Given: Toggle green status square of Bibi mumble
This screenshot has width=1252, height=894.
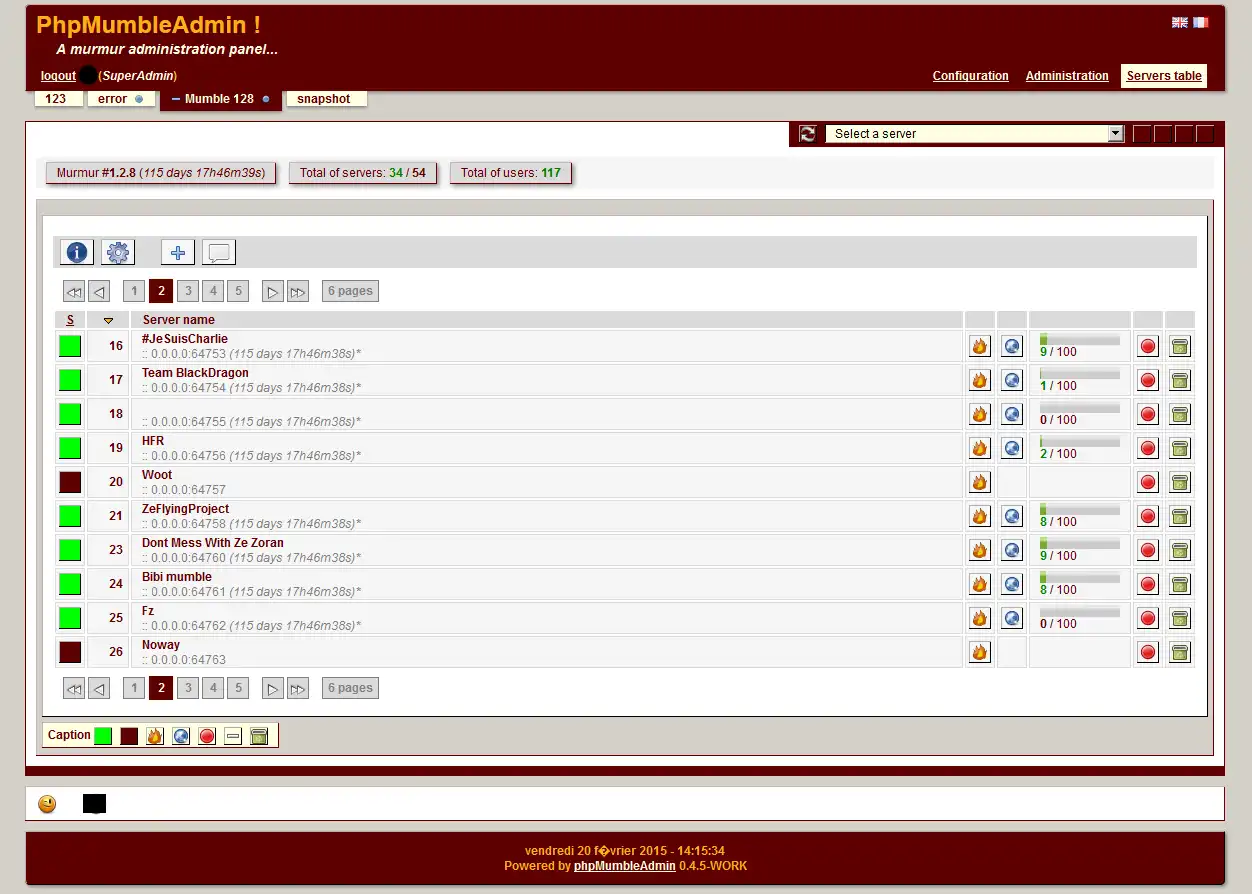Looking at the screenshot, I should pos(70,584).
